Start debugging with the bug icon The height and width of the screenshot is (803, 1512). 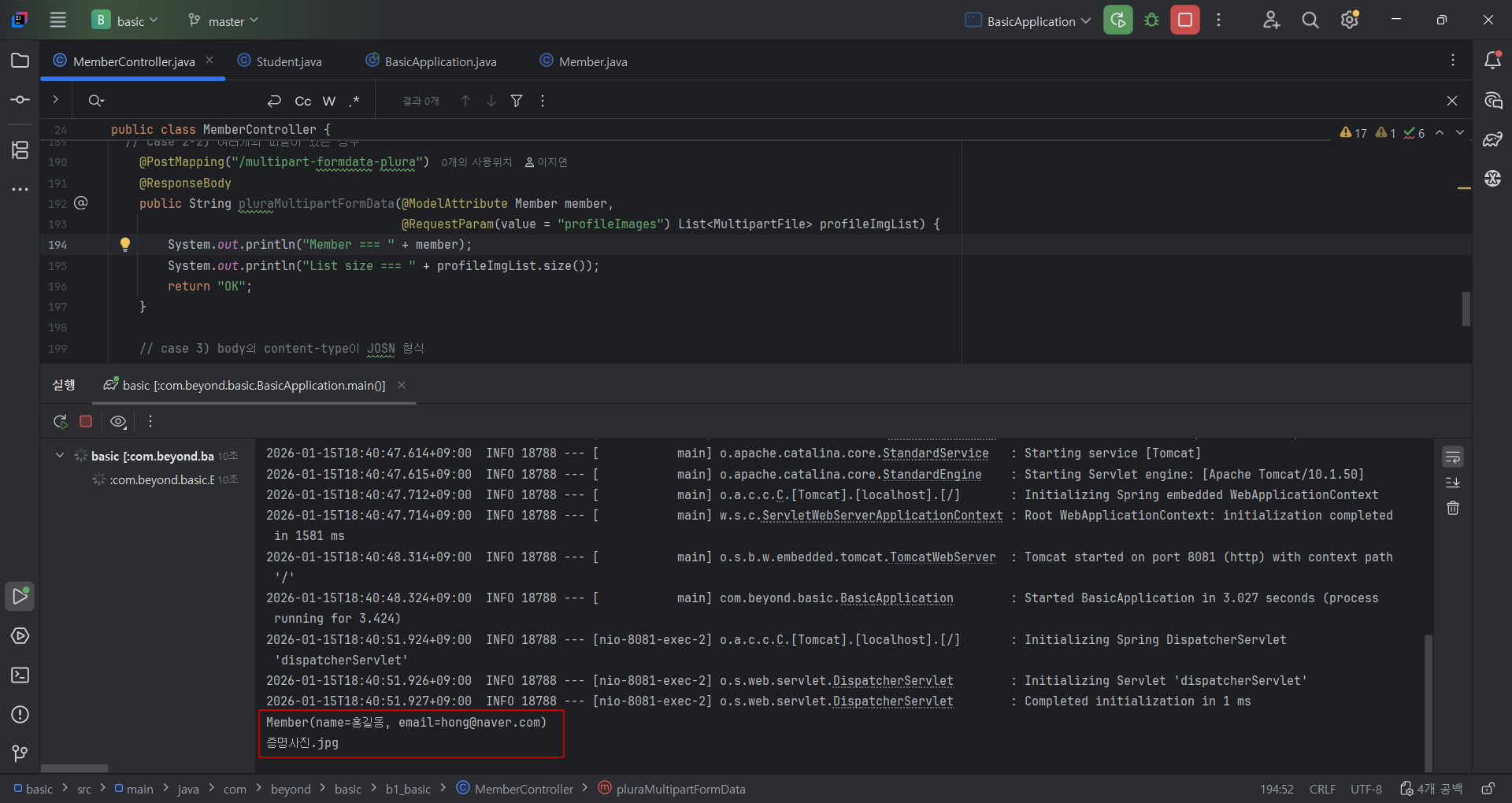point(1151,20)
